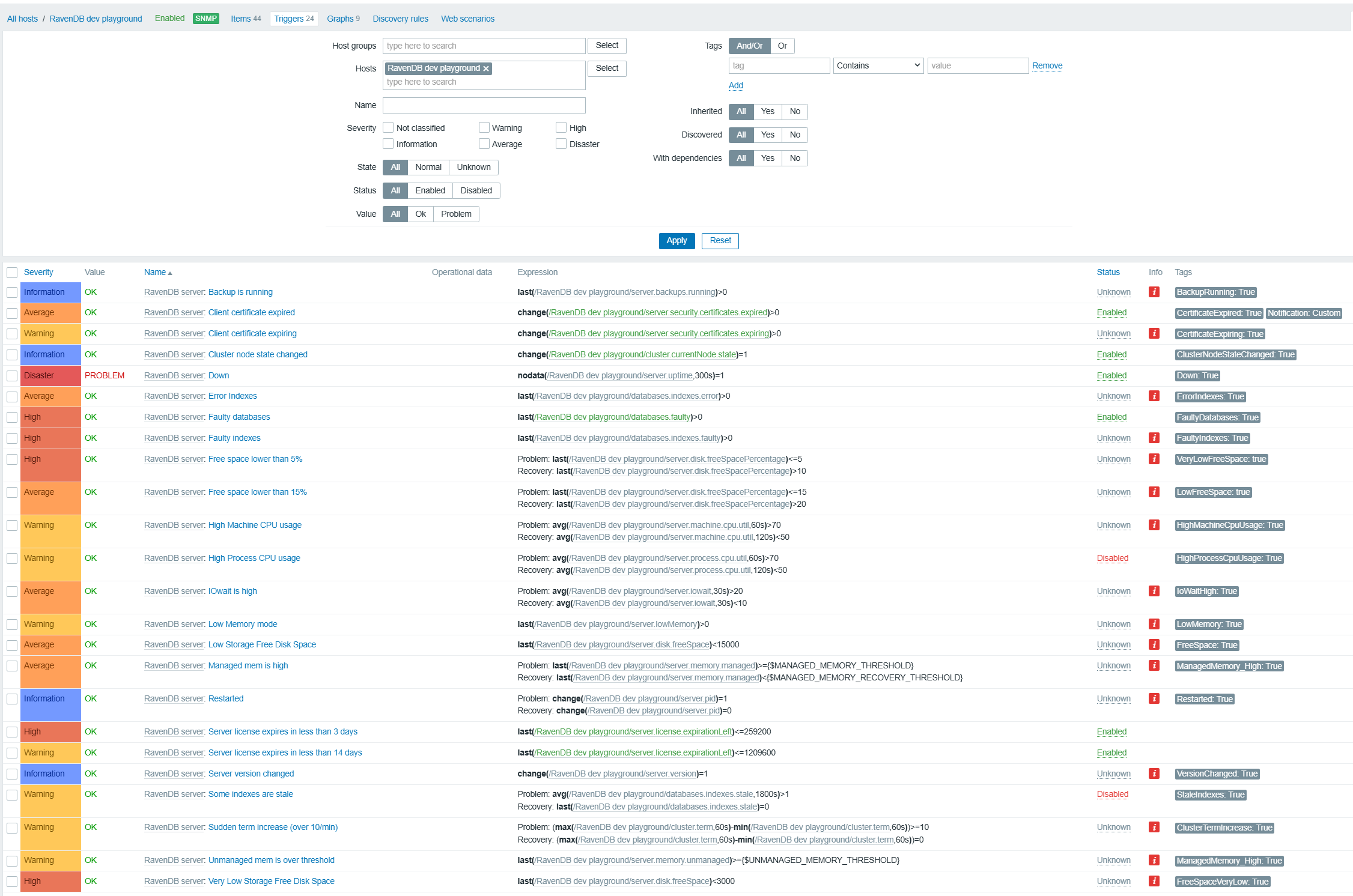The height and width of the screenshot is (896, 1353).
Task: Toggle Enabled status of Cluster node state changed
Action: coord(1111,354)
